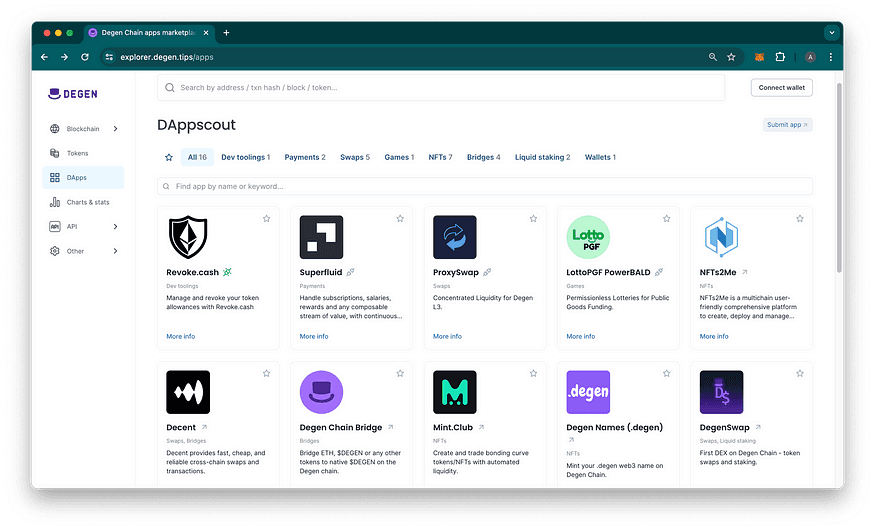Click the .degen names logo
Screen dimensions: 875x530
pyautogui.click(x=588, y=392)
